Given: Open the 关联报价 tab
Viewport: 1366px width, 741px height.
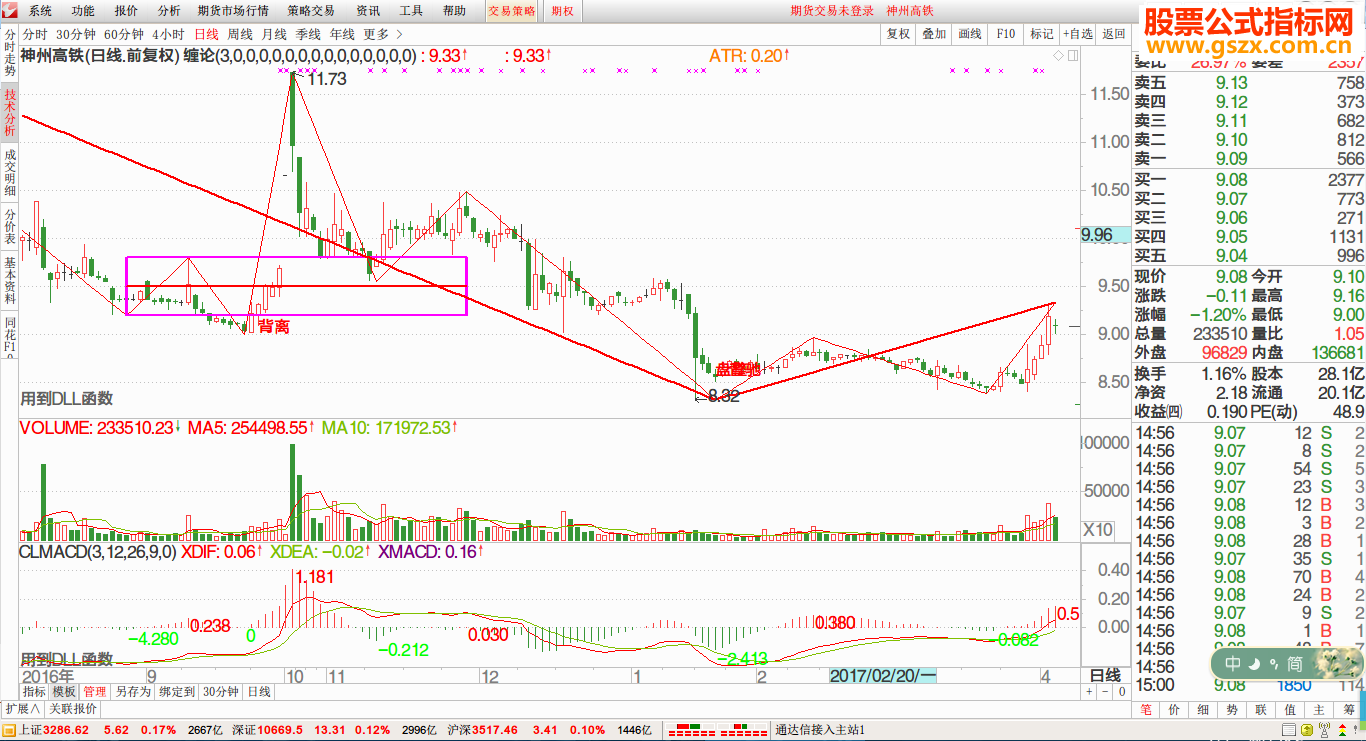Looking at the screenshot, I should coord(73,708).
